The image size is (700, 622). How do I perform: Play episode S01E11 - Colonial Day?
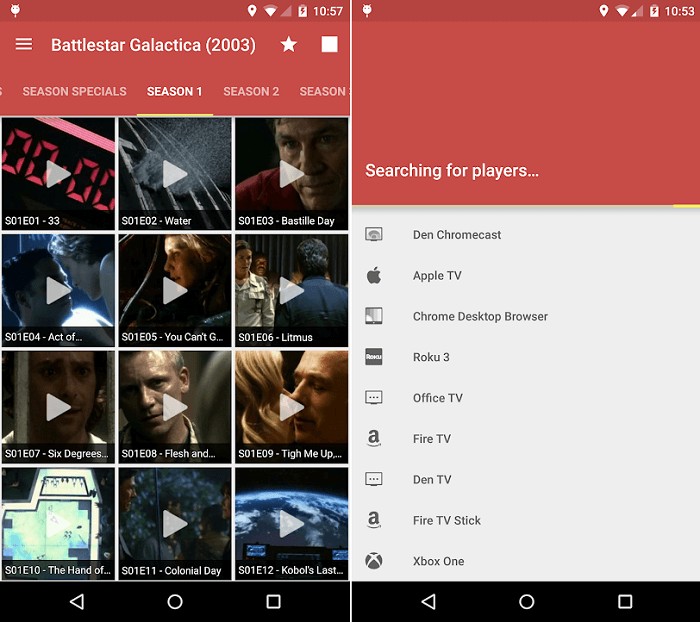point(175,524)
